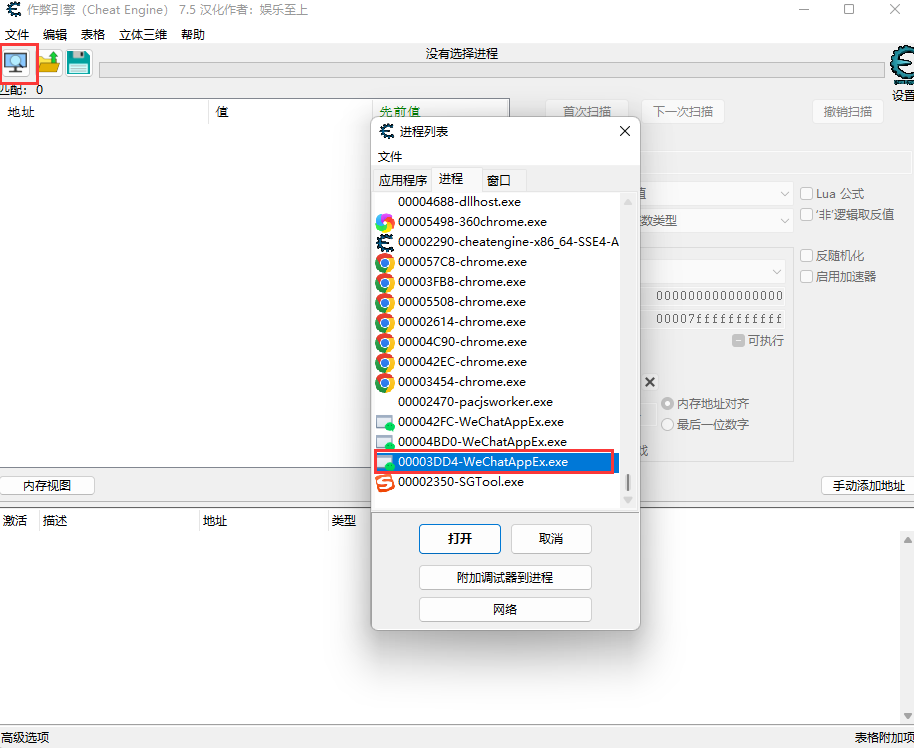914x748 pixels.
Task: Toggle the '非'逻辑取反值 checkbox
Action: (807, 215)
